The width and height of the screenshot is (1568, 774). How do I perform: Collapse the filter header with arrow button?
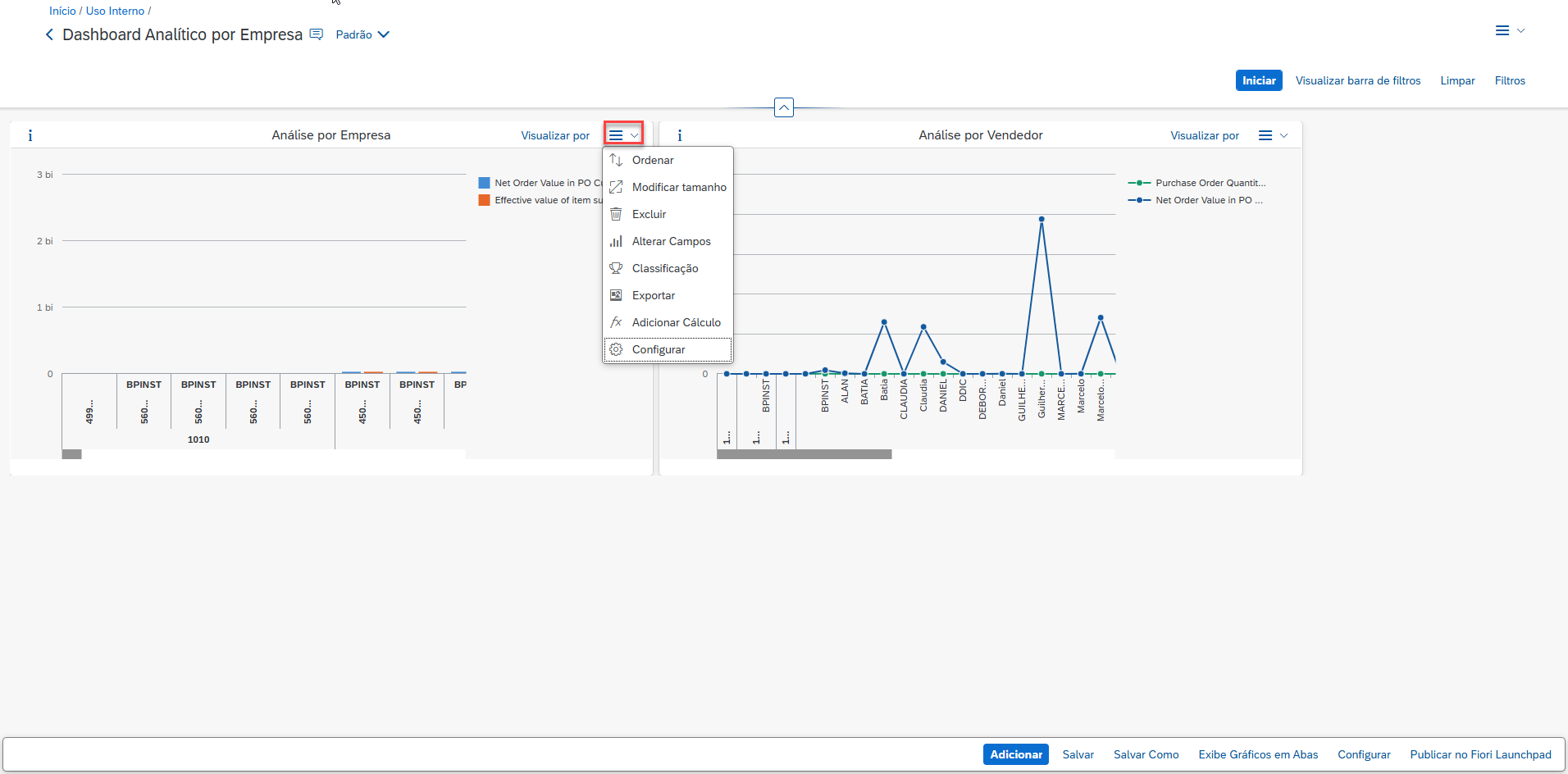point(784,107)
